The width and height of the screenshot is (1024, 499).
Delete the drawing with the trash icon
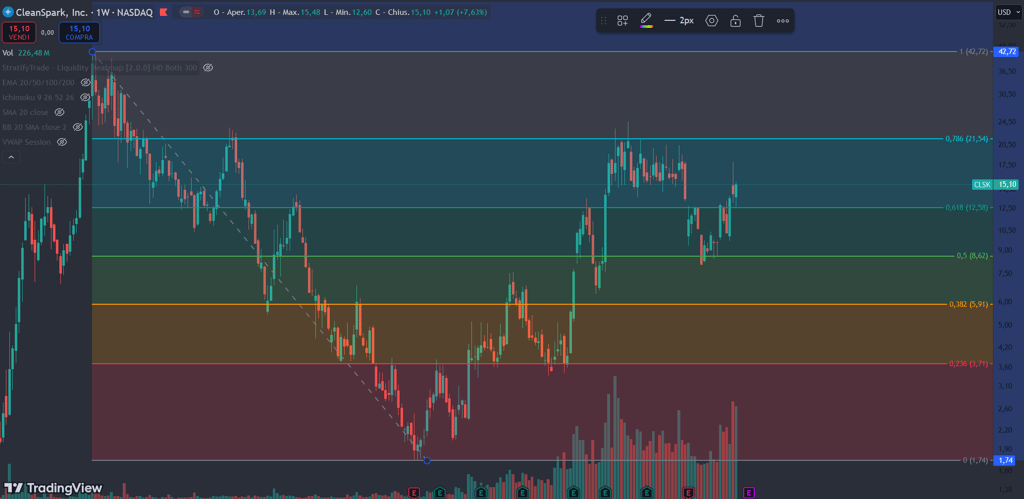[759, 20]
